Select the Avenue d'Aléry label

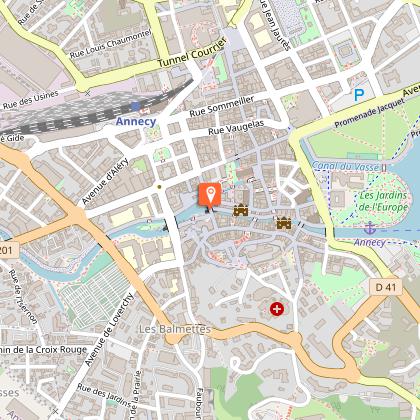click(105, 181)
